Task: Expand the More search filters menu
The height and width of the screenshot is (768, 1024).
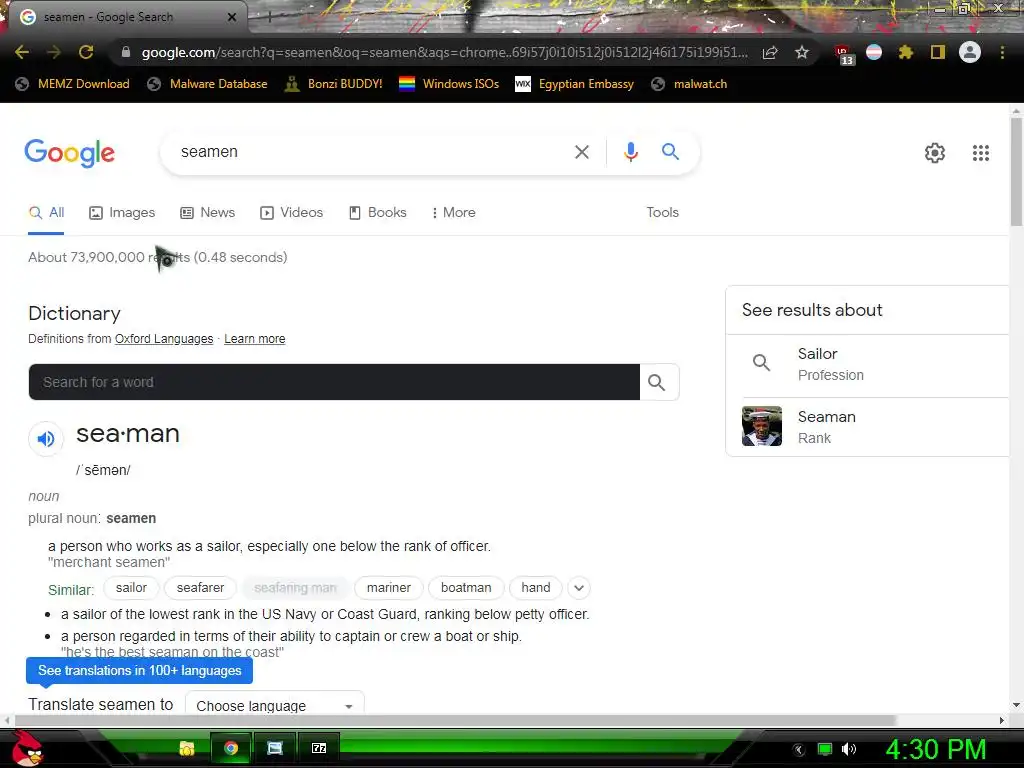Action: coord(453,212)
